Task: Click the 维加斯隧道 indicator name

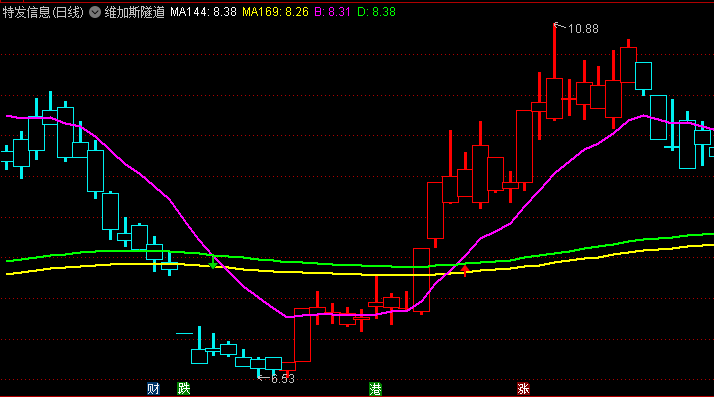Action: pos(135,12)
